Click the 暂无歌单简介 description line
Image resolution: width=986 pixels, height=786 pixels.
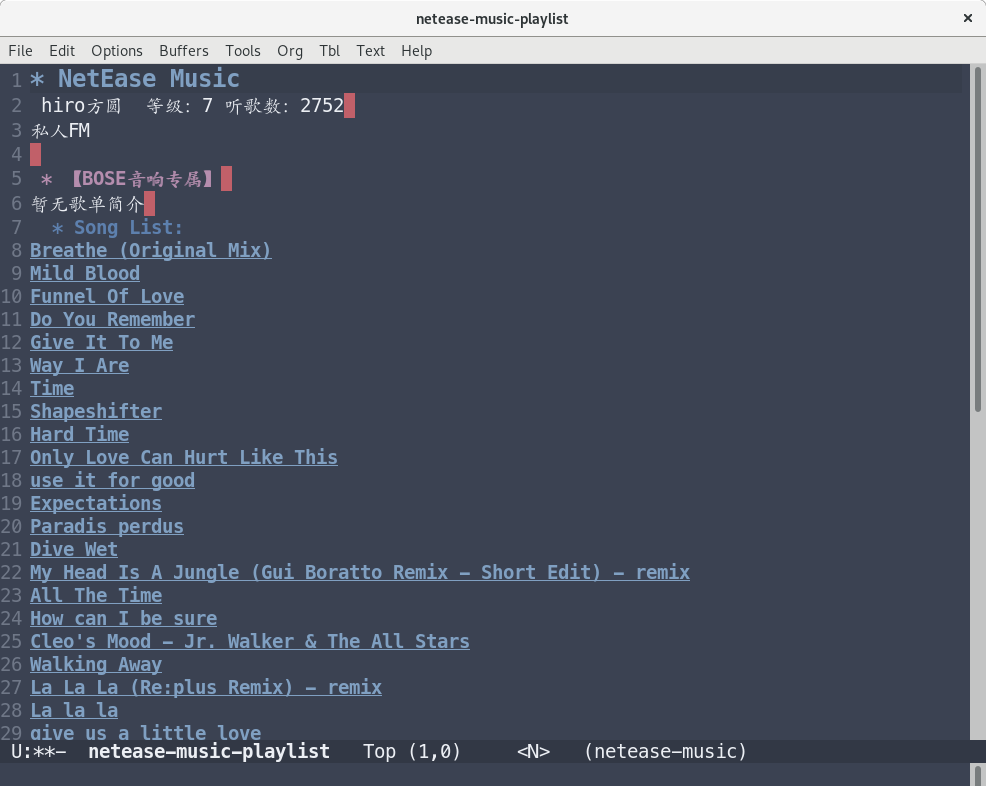click(x=87, y=204)
